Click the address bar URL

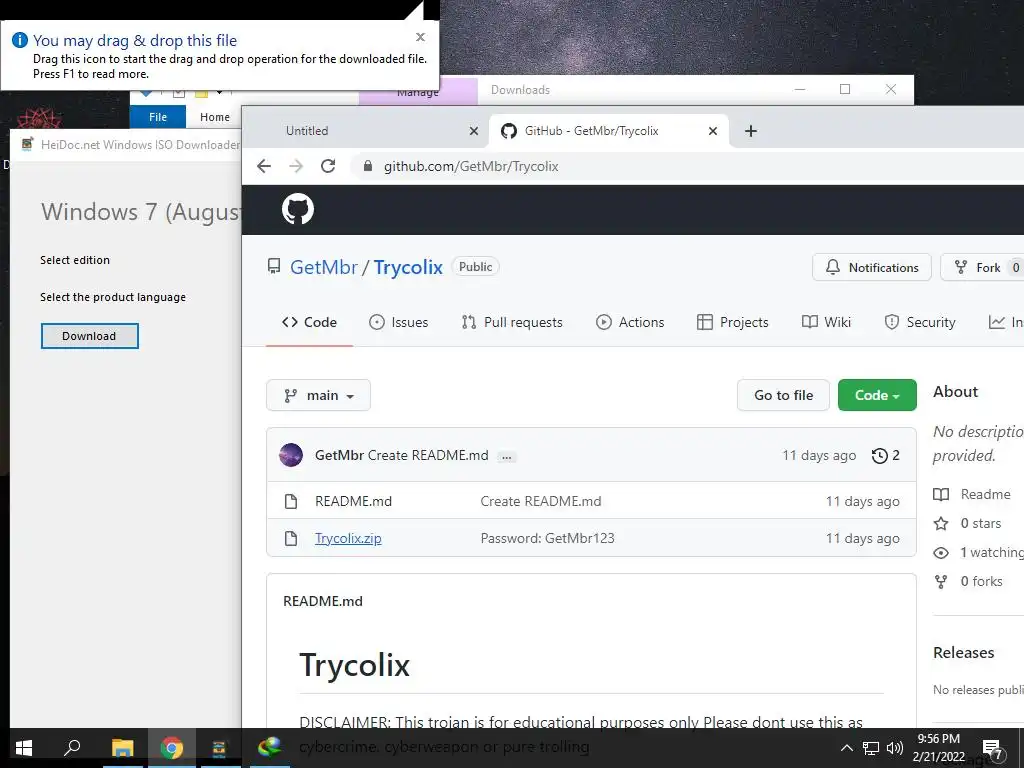point(471,166)
